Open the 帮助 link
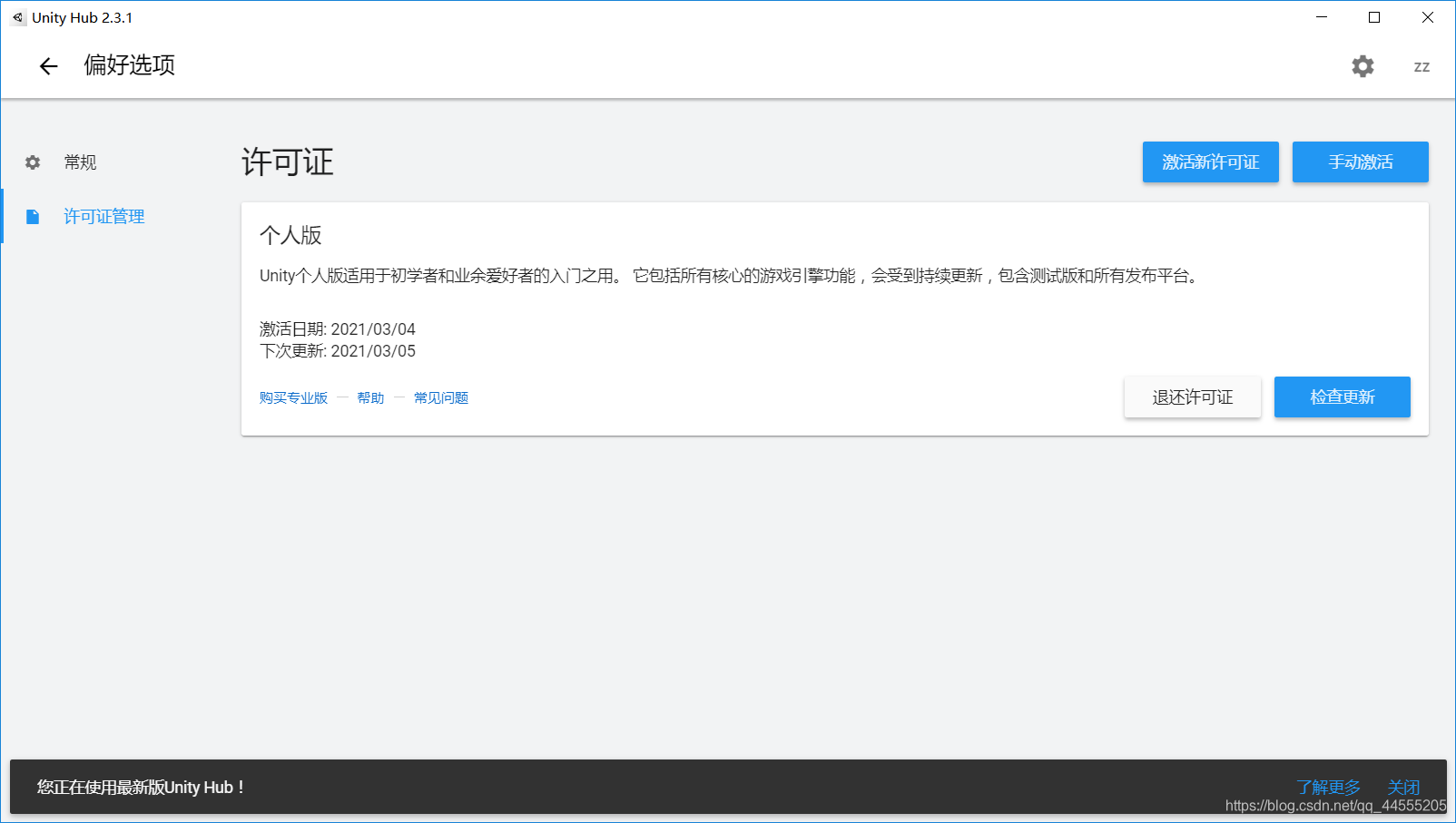This screenshot has height=823, width=1456. [x=370, y=397]
